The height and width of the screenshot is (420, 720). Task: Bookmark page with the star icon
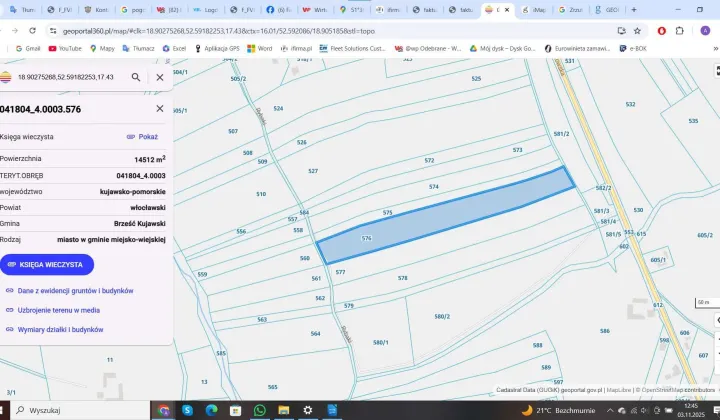(637, 31)
